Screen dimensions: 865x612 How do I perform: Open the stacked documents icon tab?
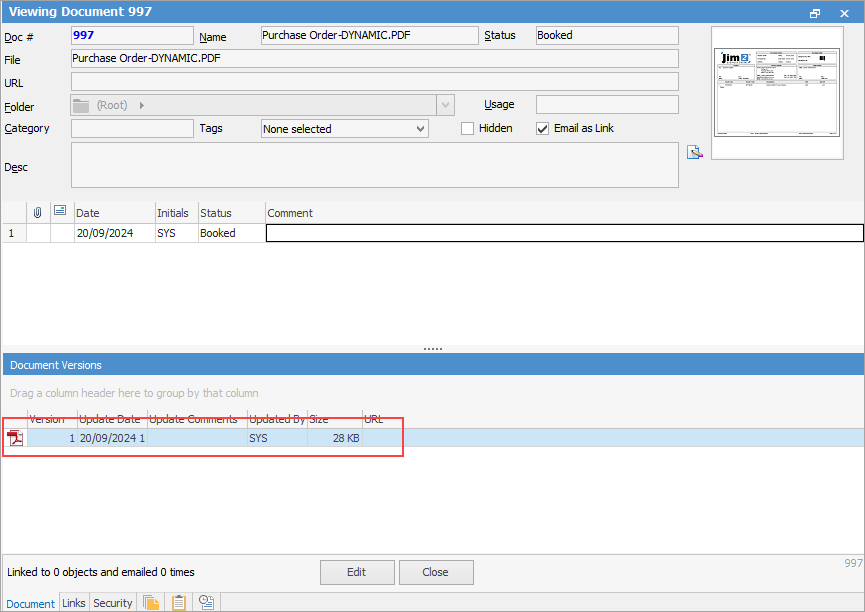(151, 603)
